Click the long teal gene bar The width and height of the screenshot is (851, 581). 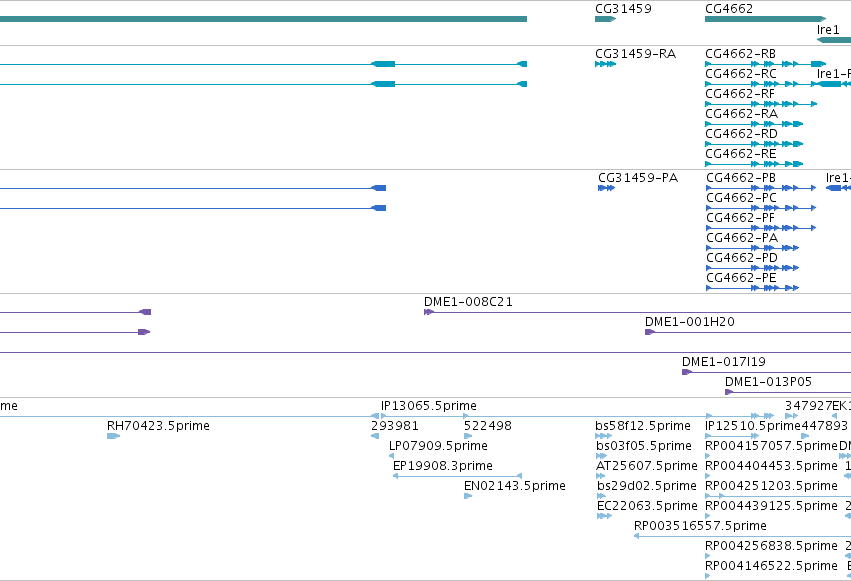click(x=263, y=19)
